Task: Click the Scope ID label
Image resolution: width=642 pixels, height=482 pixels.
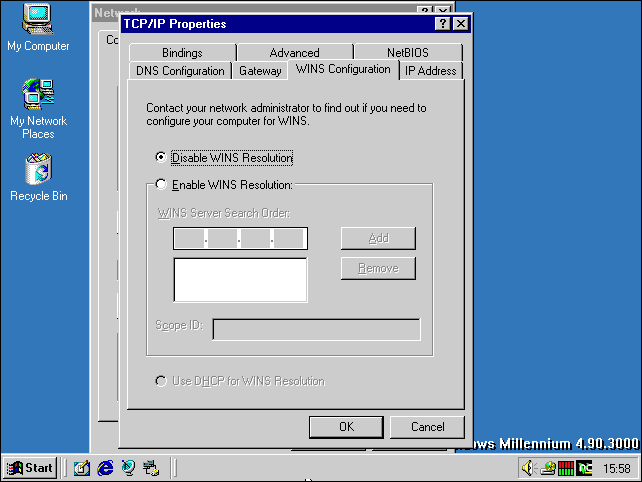Action: click(179, 325)
